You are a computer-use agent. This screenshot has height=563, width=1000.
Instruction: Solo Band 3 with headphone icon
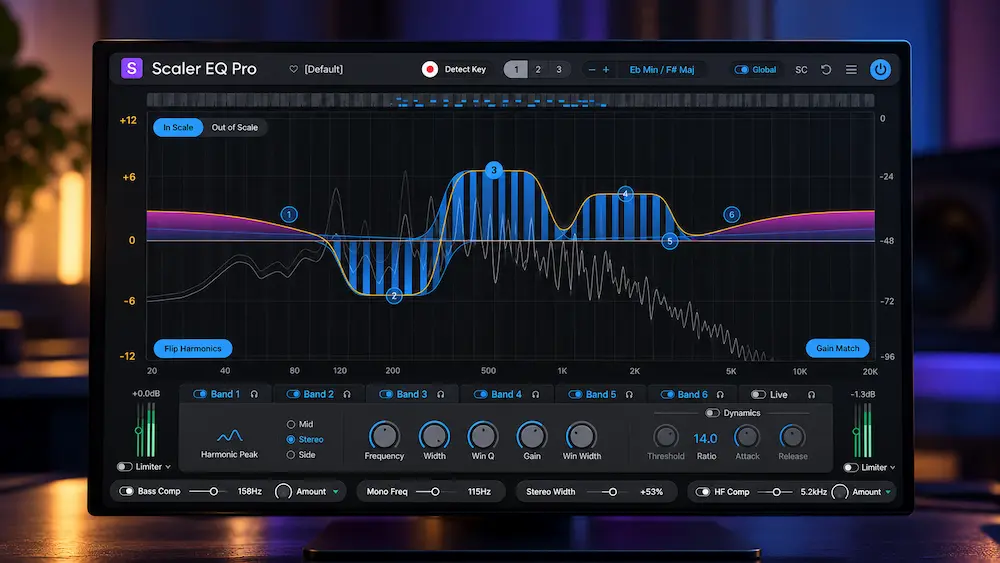coord(441,395)
